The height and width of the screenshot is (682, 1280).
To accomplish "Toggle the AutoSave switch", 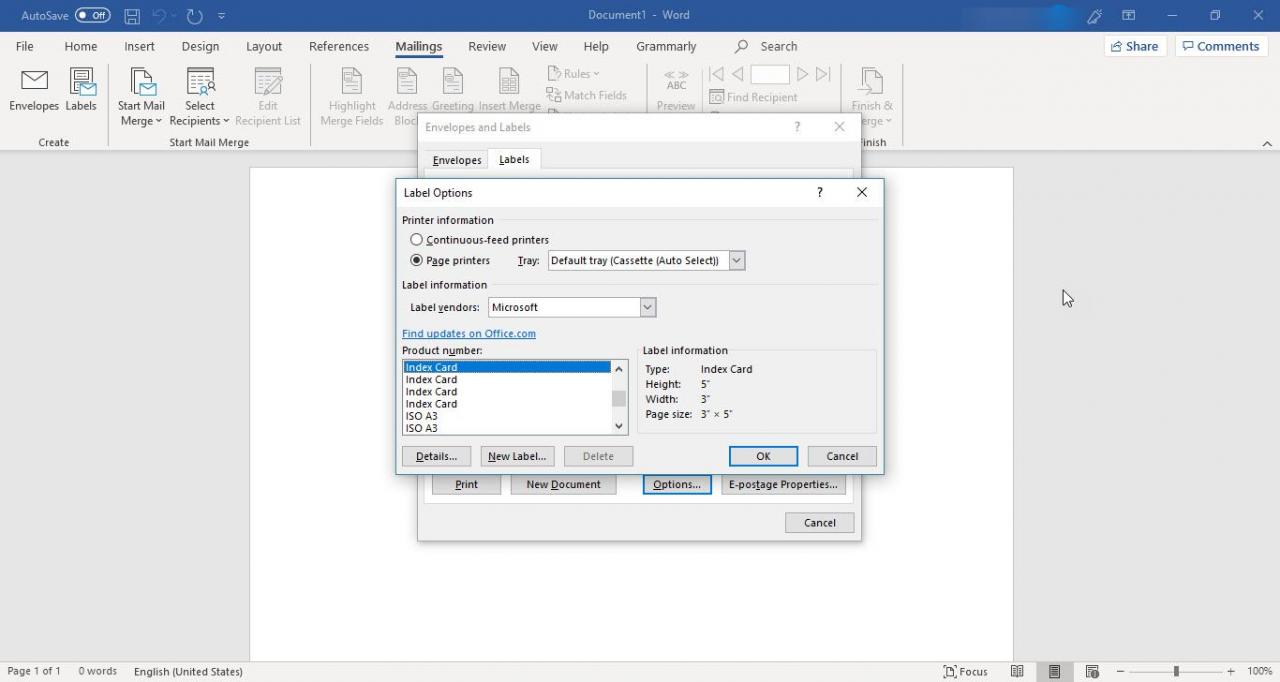I will (x=93, y=15).
